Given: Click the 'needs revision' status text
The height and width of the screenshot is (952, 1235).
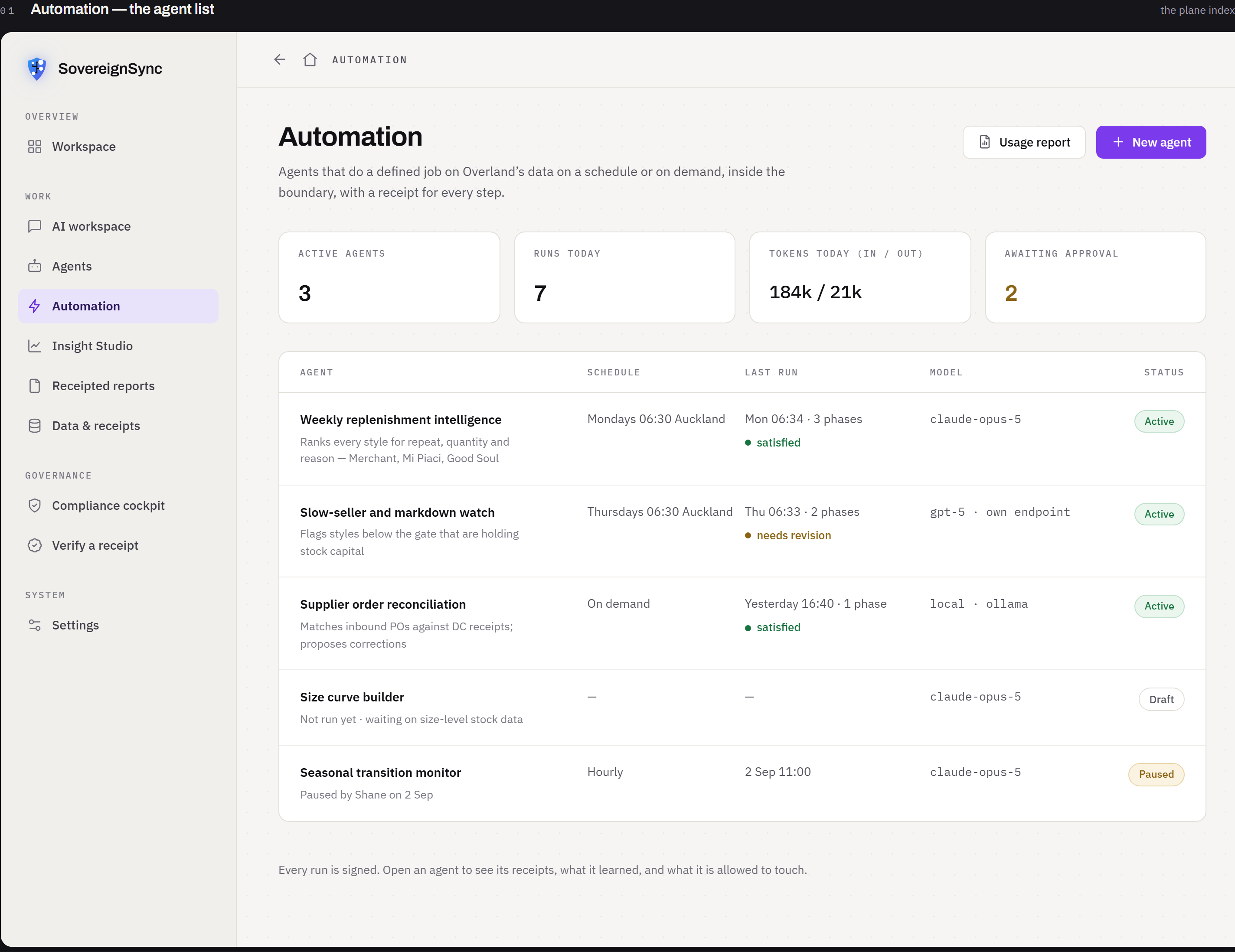Looking at the screenshot, I should click(794, 535).
